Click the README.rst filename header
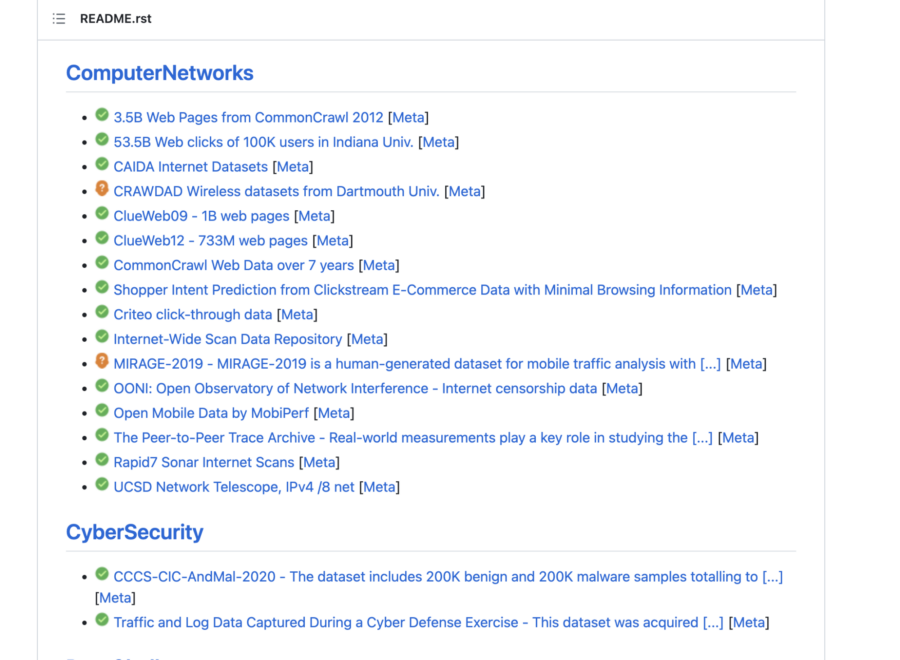The width and height of the screenshot is (900, 660). point(115,18)
